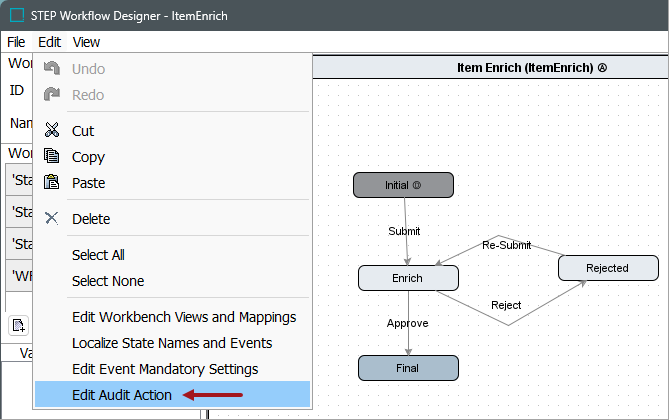Open the File menu
The height and width of the screenshot is (420, 669).
[x=16, y=42]
